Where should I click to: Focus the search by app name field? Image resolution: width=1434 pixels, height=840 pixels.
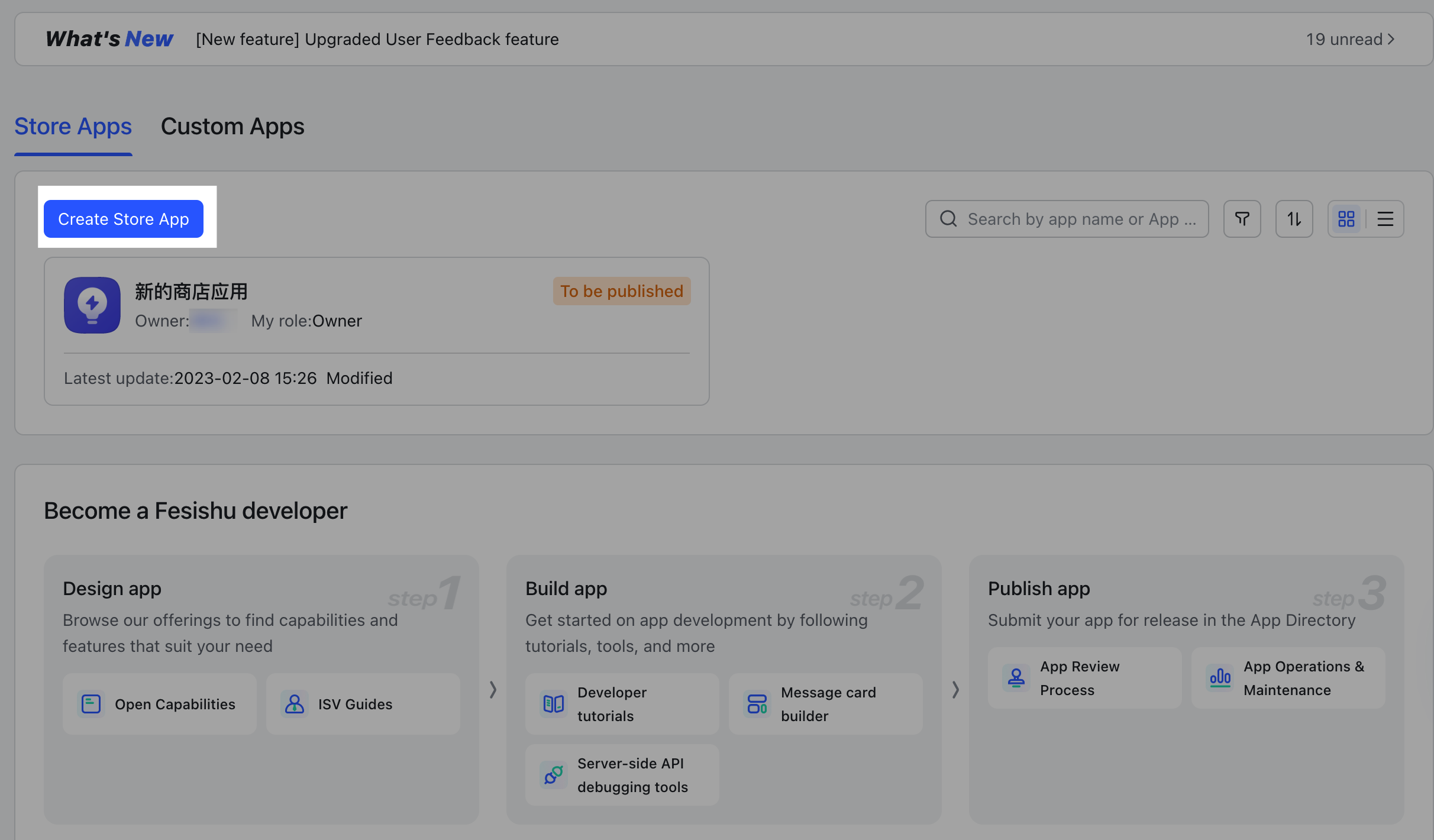[1067, 219]
